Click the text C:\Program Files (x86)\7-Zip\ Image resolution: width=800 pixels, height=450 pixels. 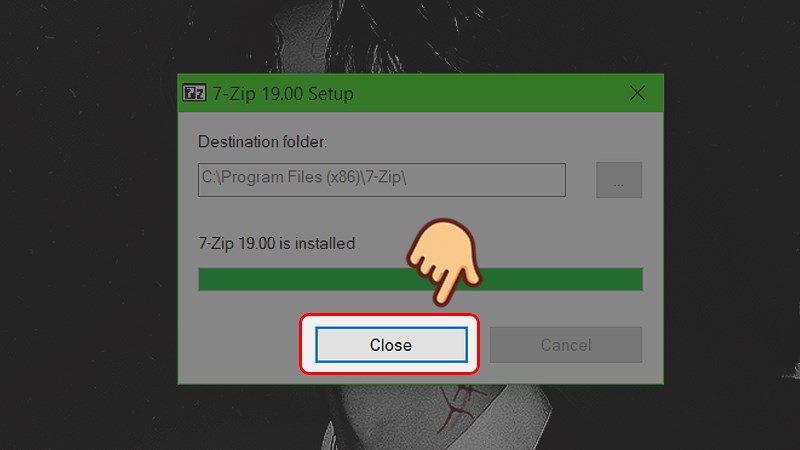tap(304, 177)
